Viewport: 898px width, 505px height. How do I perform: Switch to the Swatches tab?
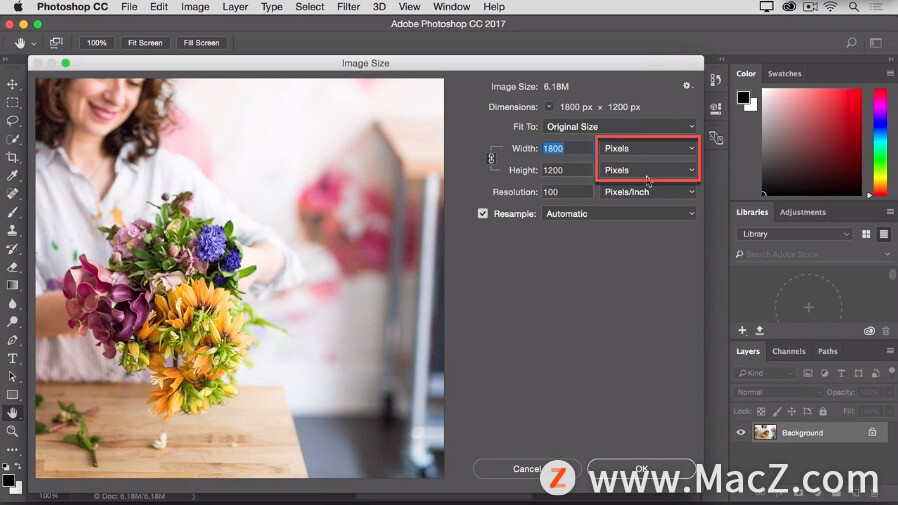coord(784,74)
